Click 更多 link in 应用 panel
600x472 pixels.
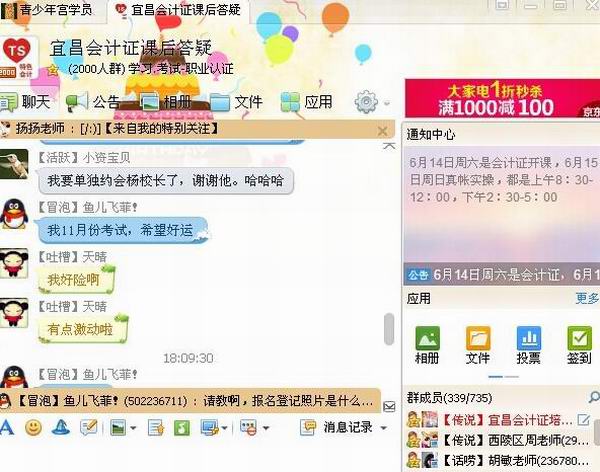click(587, 298)
